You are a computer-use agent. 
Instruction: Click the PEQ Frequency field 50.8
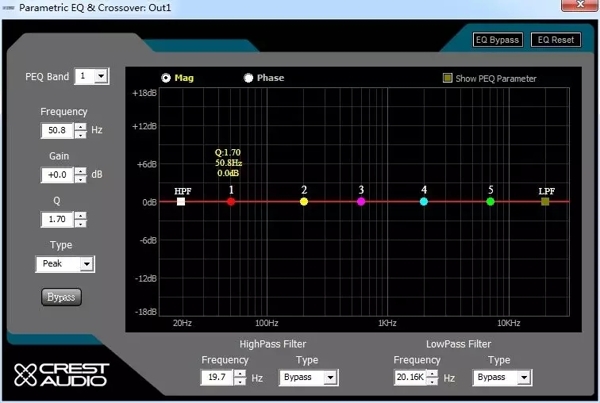(57, 131)
